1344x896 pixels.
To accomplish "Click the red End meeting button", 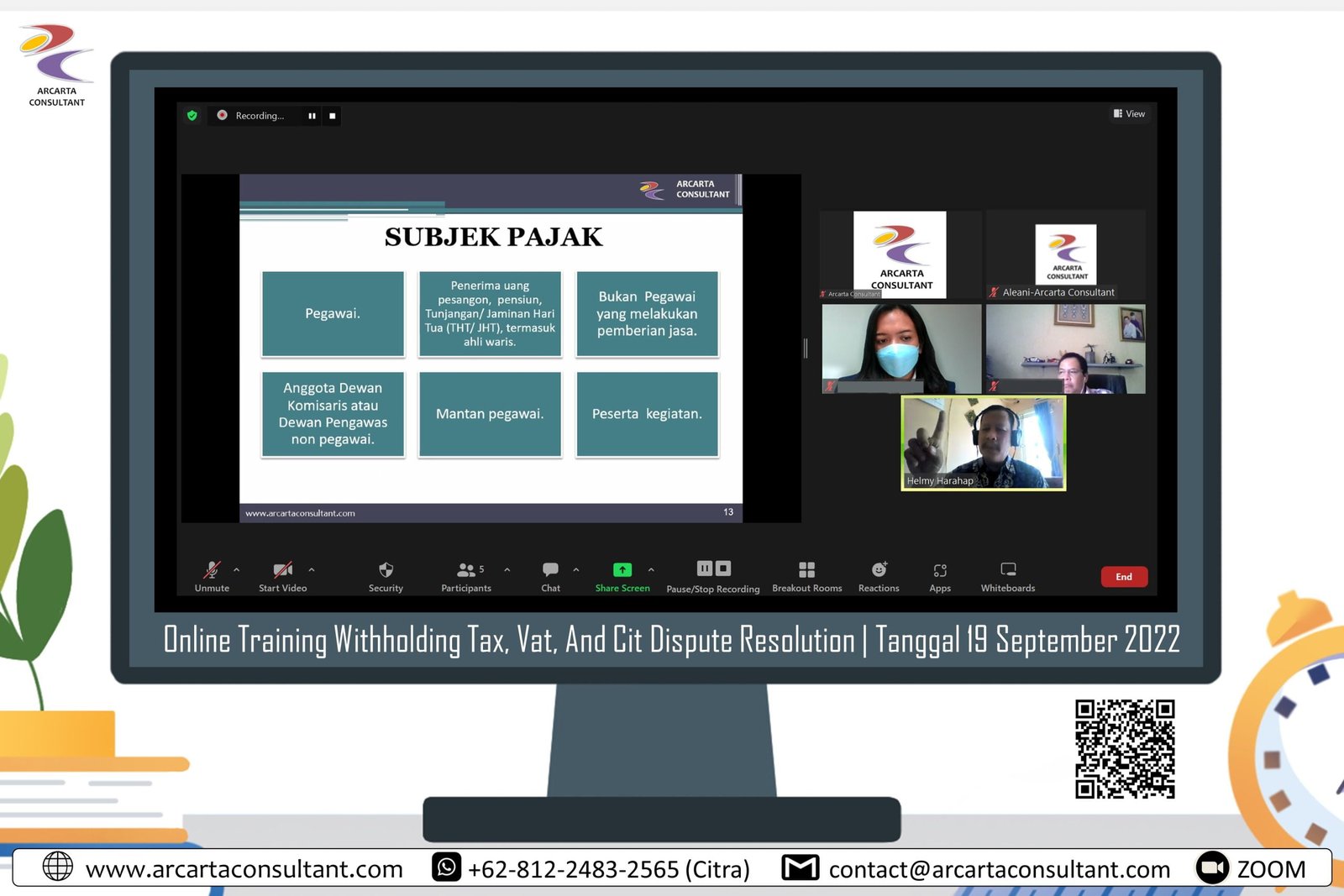I will [x=1123, y=577].
